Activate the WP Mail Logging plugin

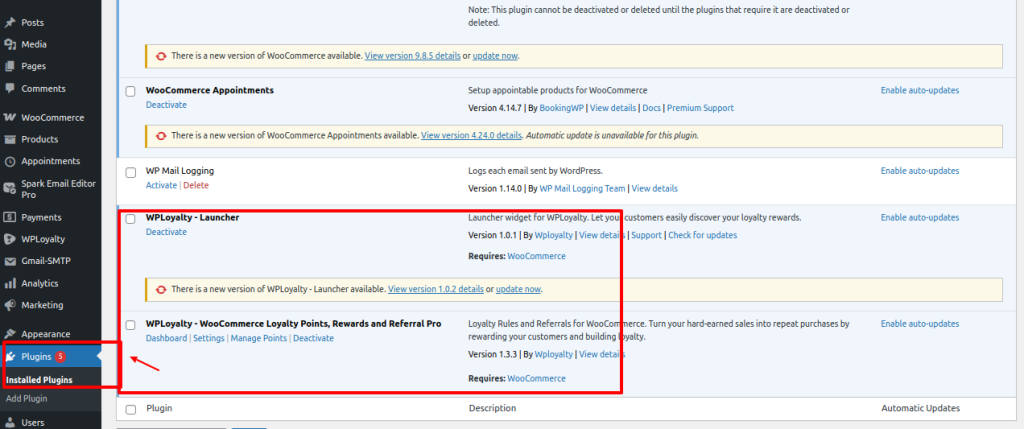(161, 185)
